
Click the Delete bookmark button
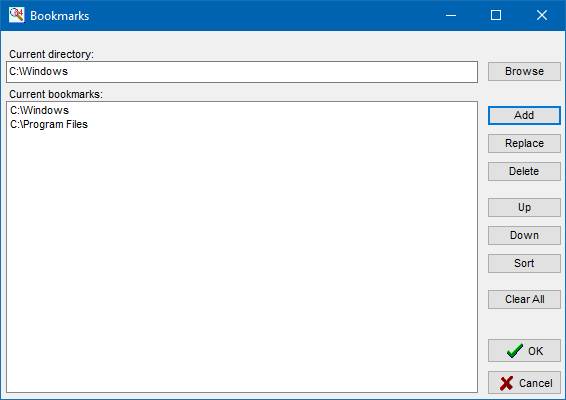tap(524, 171)
